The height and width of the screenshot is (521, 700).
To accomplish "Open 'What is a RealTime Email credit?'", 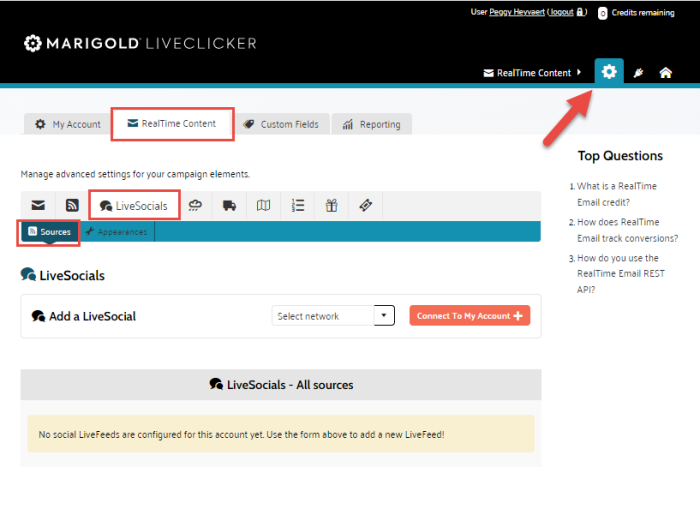I will point(617,194).
